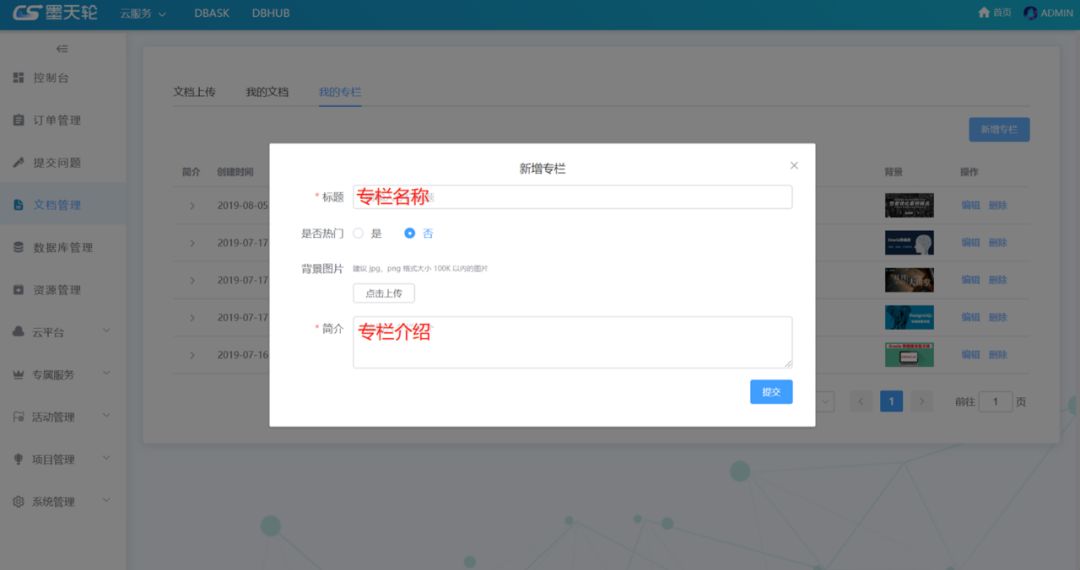This screenshot has width=1080, height=570.
Task: Close the 新增专栏 dialog with X
Action: click(794, 165)
